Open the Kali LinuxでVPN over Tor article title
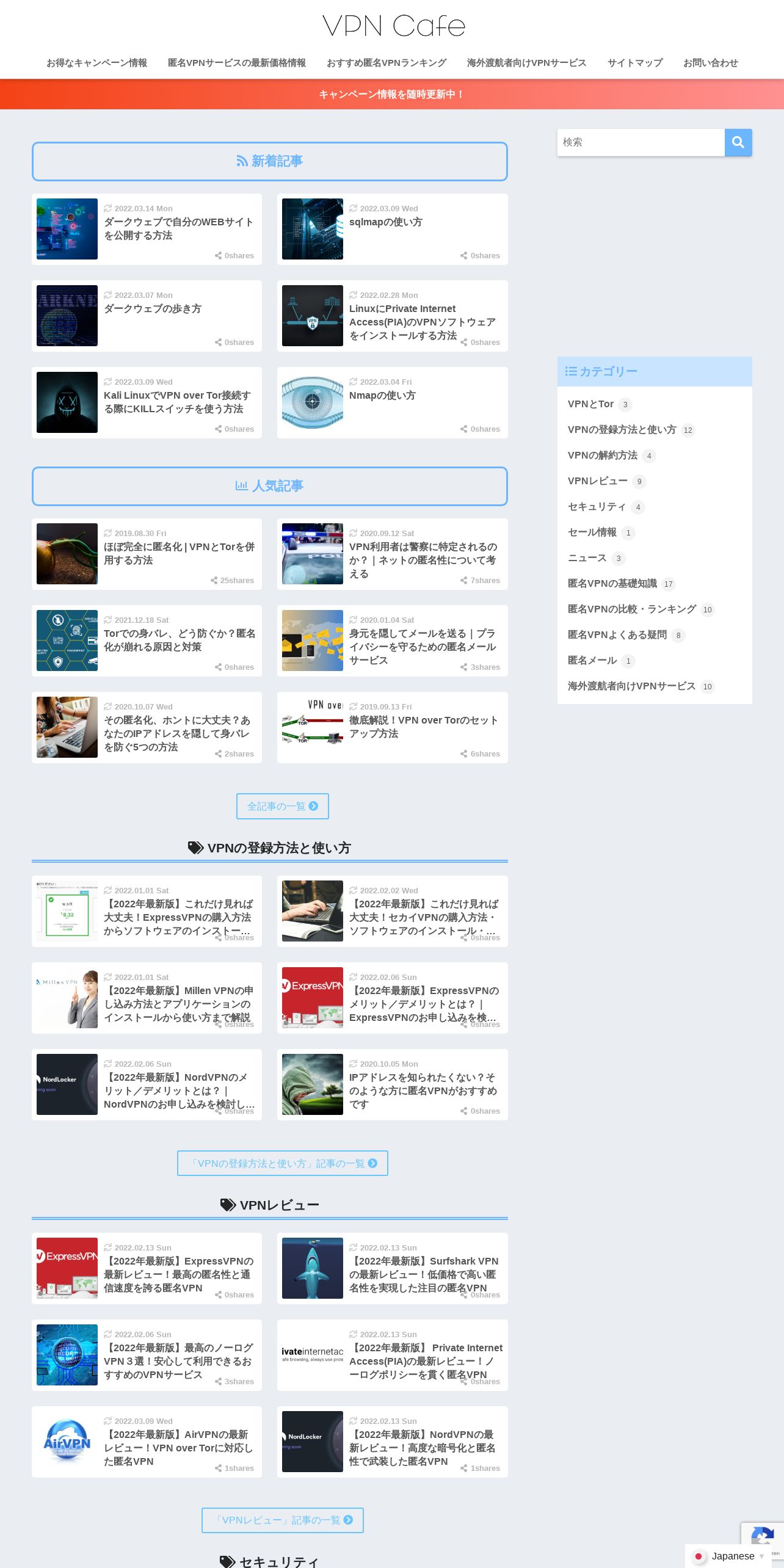The width and height of the screenshot is (784, 1568). click(177, 402)
